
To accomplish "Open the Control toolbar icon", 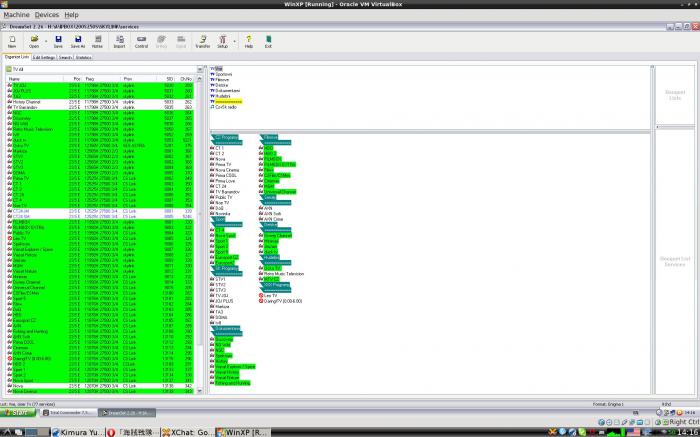I will [141, 42].
